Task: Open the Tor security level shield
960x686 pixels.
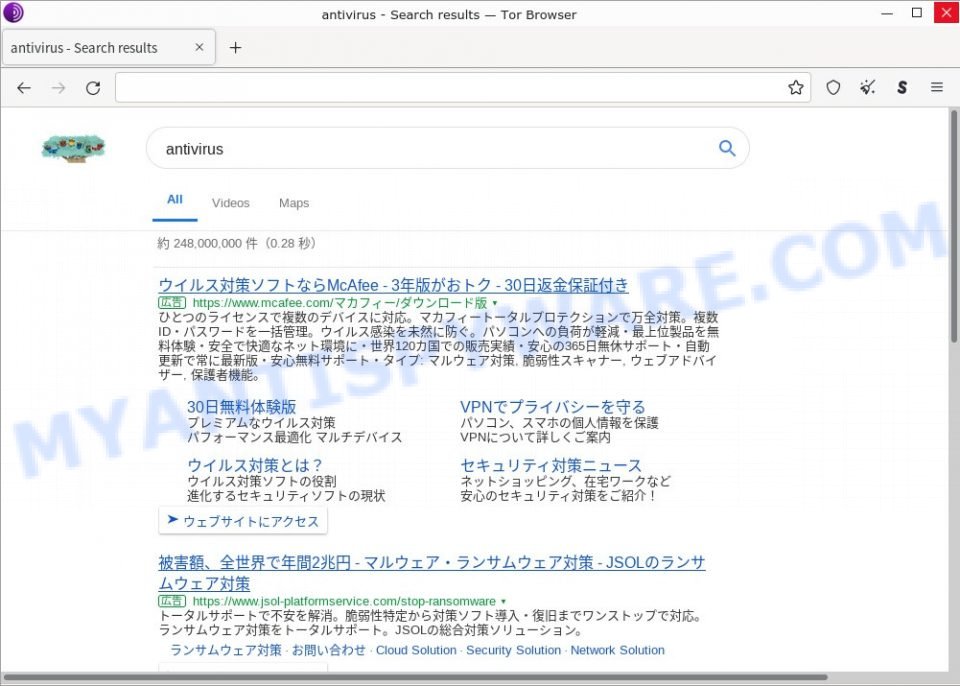Action: tap(833, 88)
